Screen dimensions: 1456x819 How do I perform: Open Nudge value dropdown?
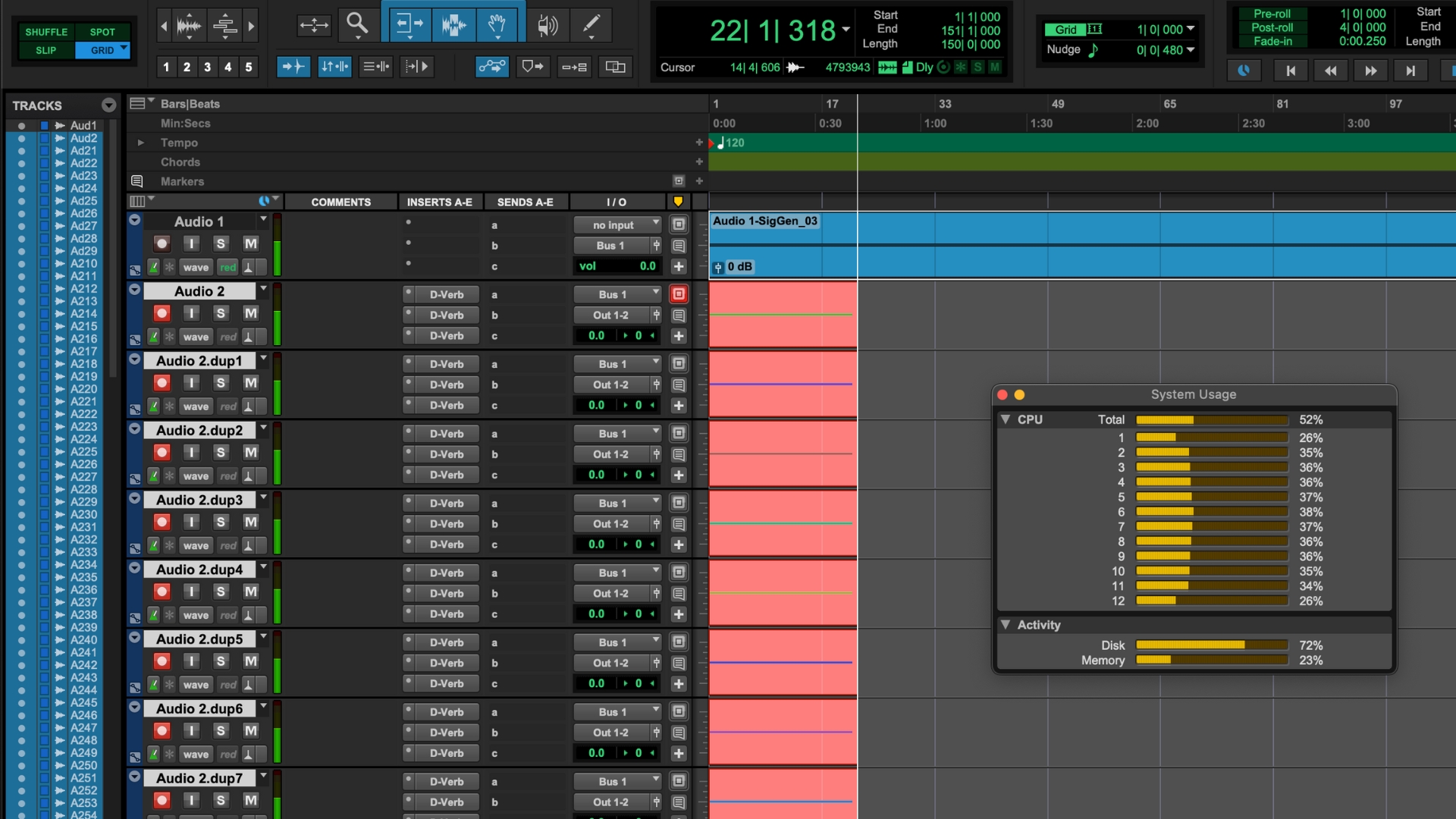point(1191,50)
